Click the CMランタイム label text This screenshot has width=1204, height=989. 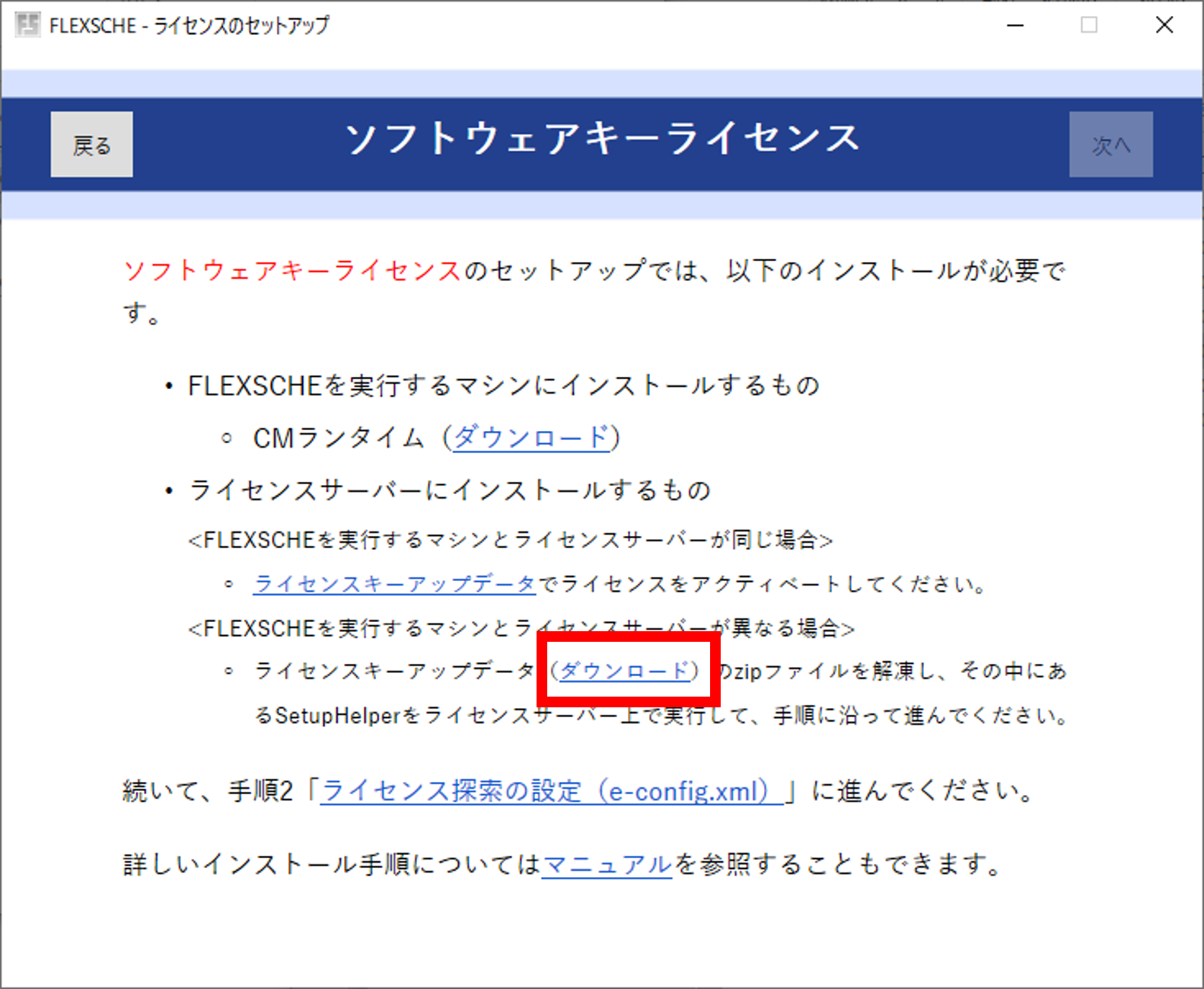click(338, 438)
